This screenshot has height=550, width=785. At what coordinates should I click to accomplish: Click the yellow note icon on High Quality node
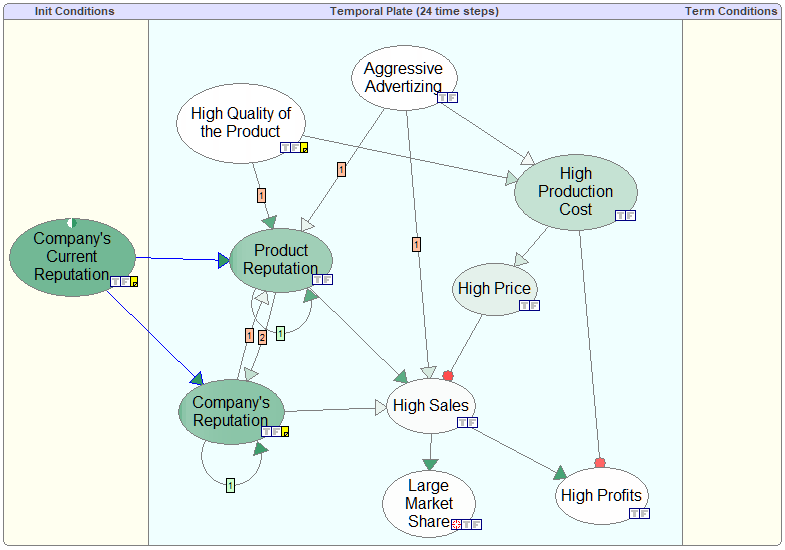click(304, 148)
